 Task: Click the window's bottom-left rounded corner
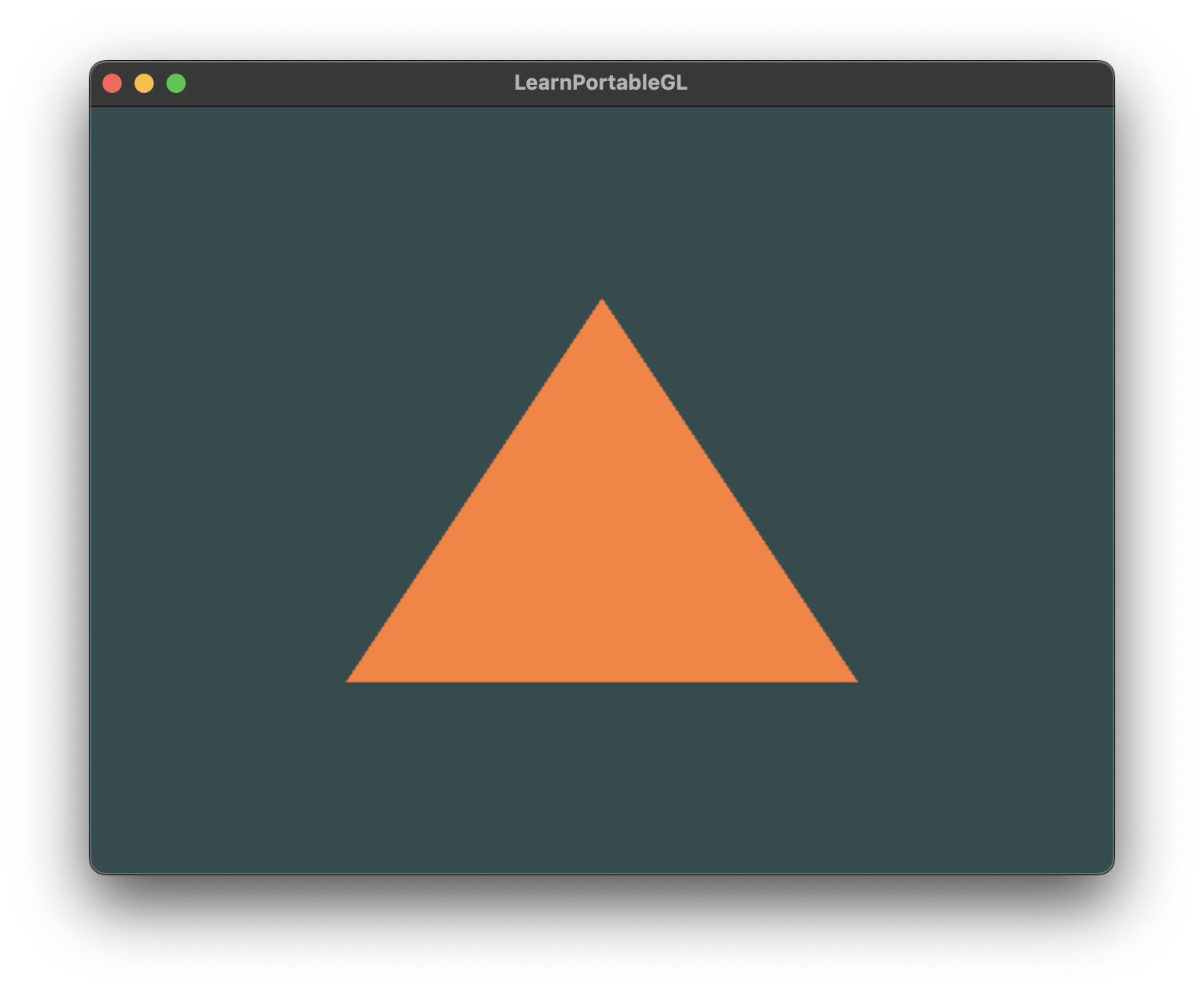97,867
